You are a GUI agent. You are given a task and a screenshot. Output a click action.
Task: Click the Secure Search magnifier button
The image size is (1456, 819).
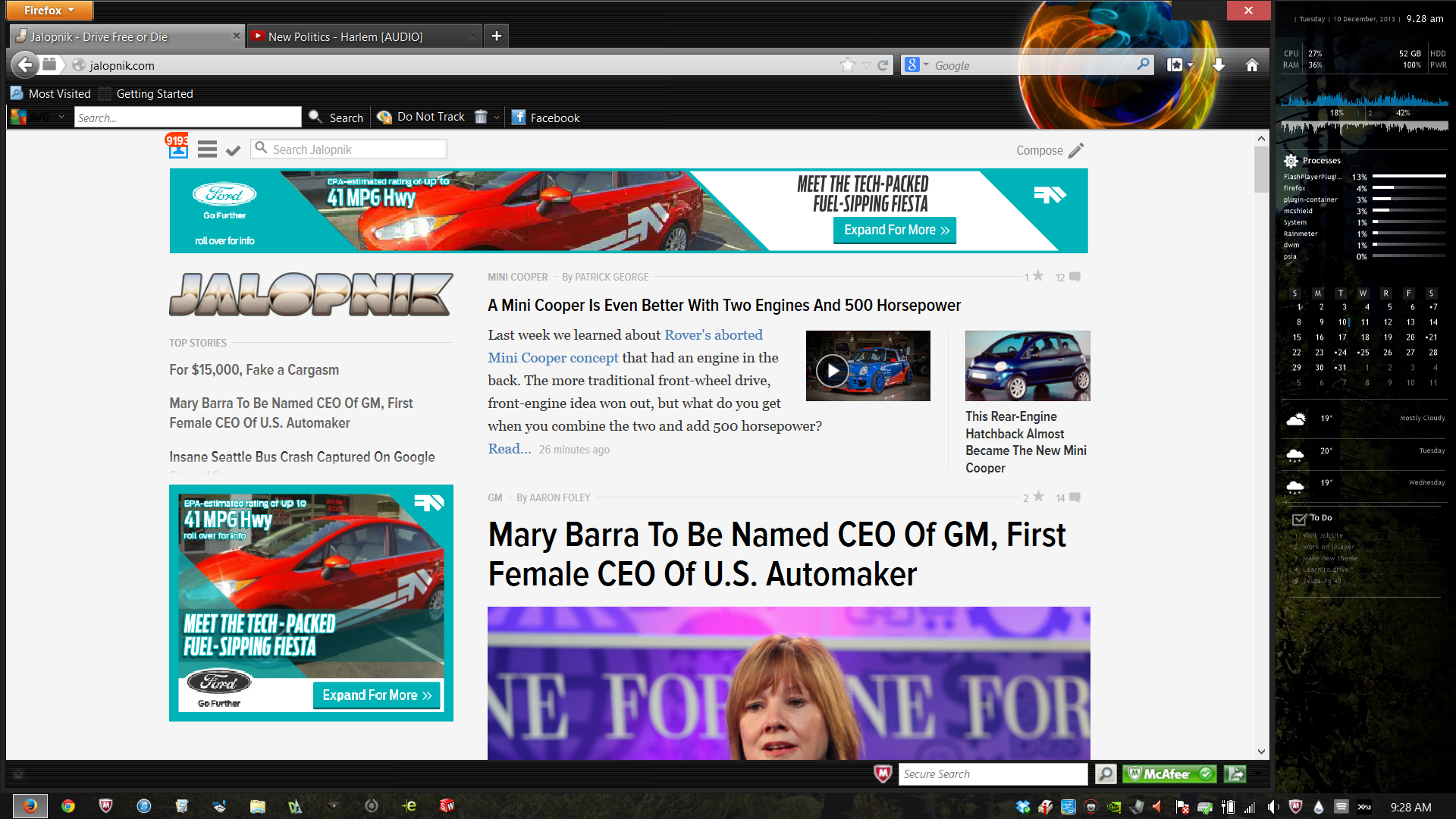click(x=1106, y=773)
